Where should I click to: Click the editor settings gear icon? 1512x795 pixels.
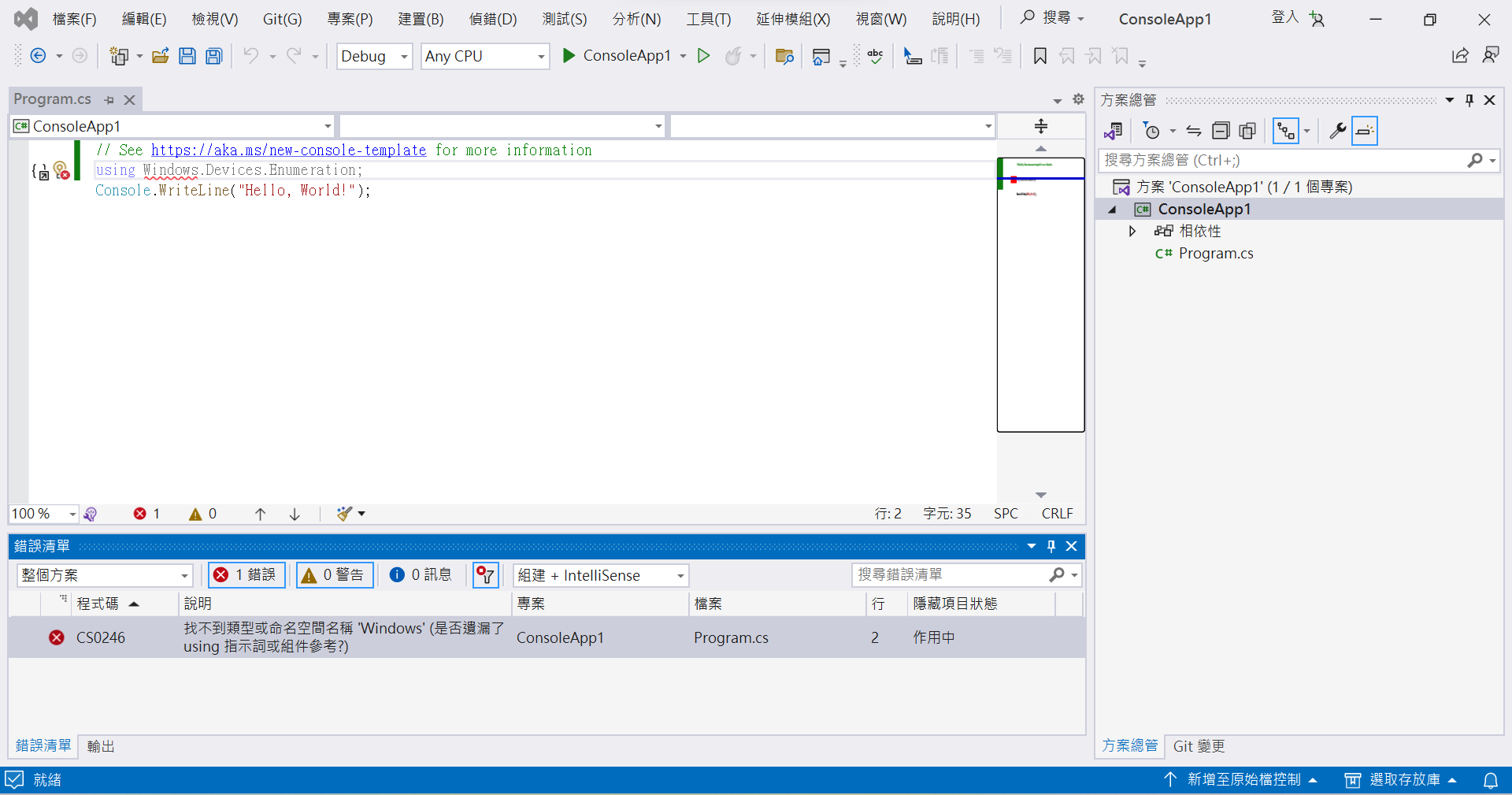(1079, 99)
